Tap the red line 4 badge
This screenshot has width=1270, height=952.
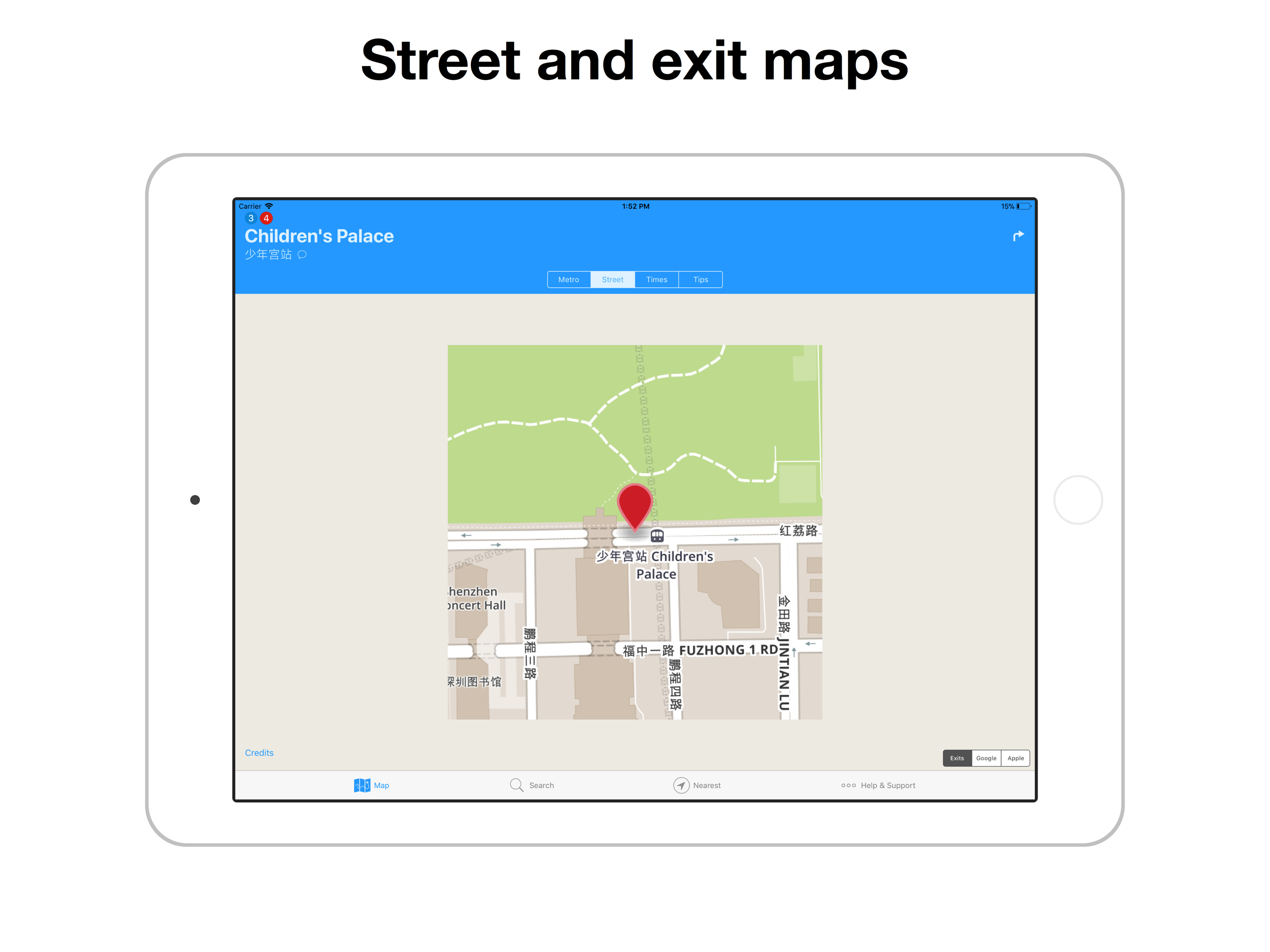point(266,218)
